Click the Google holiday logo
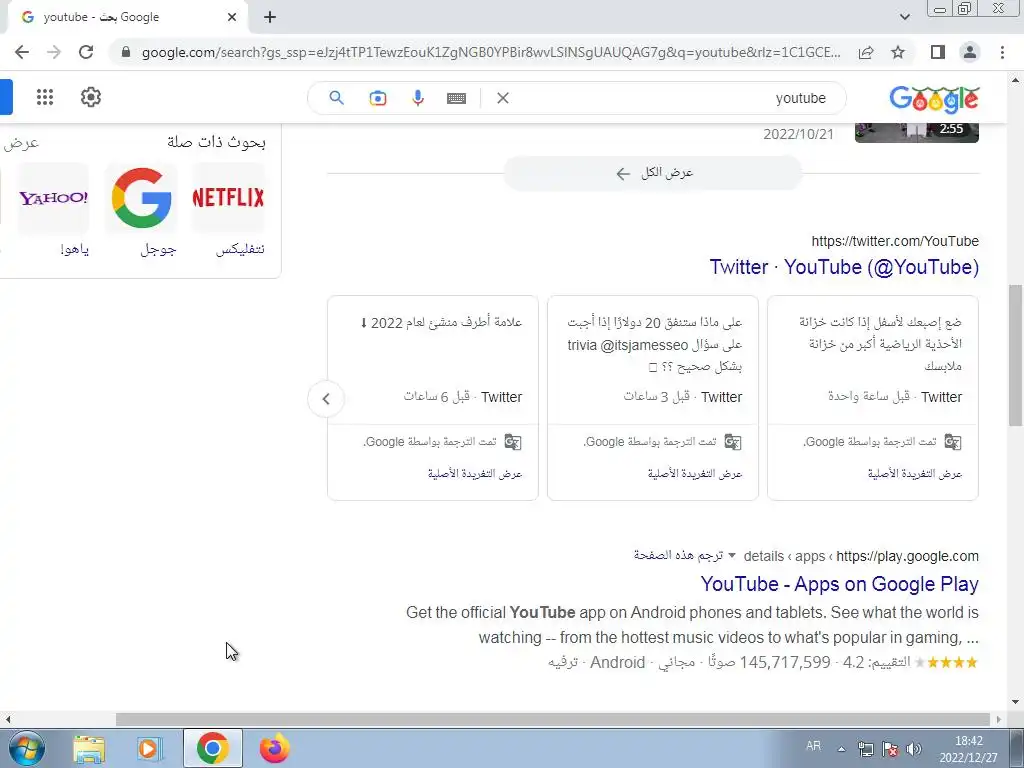The width and height of the screenshot is (1024, 768). (934, 99)
